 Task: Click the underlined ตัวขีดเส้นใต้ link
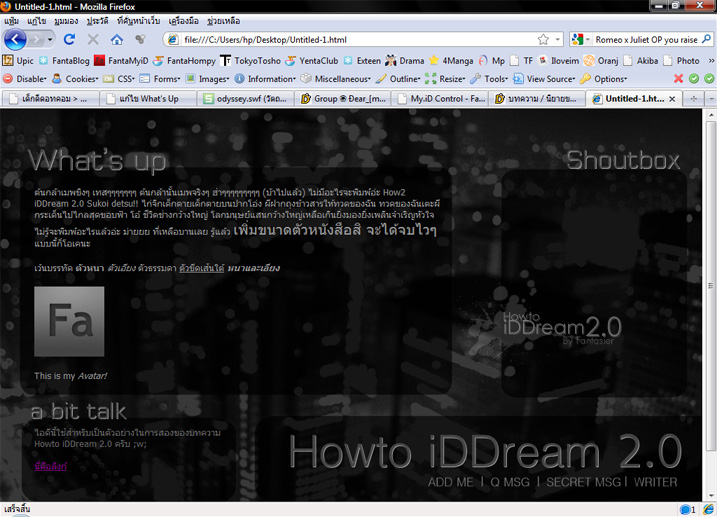click(202, 268)
